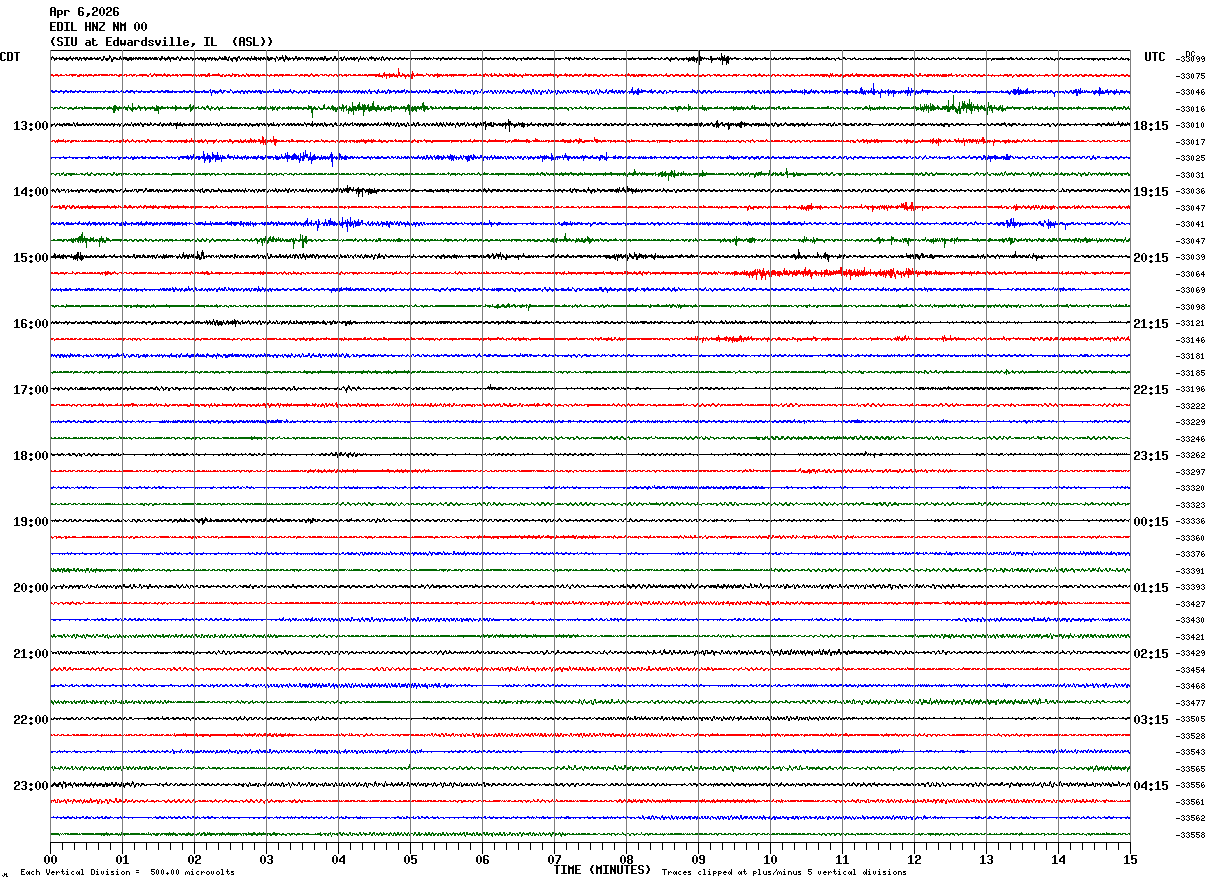Viewport: 1210px width, 886px height.
Task: Click the "04:15" UTC time label
Action: point(1151,786)
